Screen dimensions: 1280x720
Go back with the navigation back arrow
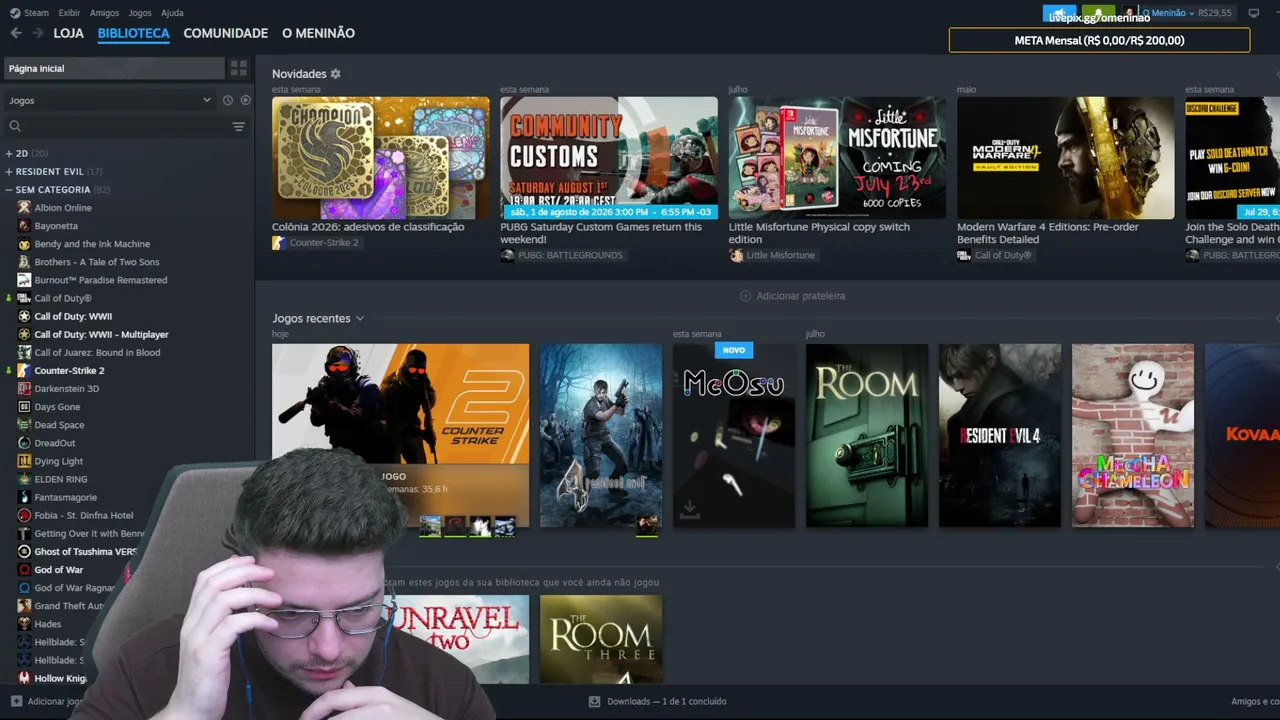(16, 33)
